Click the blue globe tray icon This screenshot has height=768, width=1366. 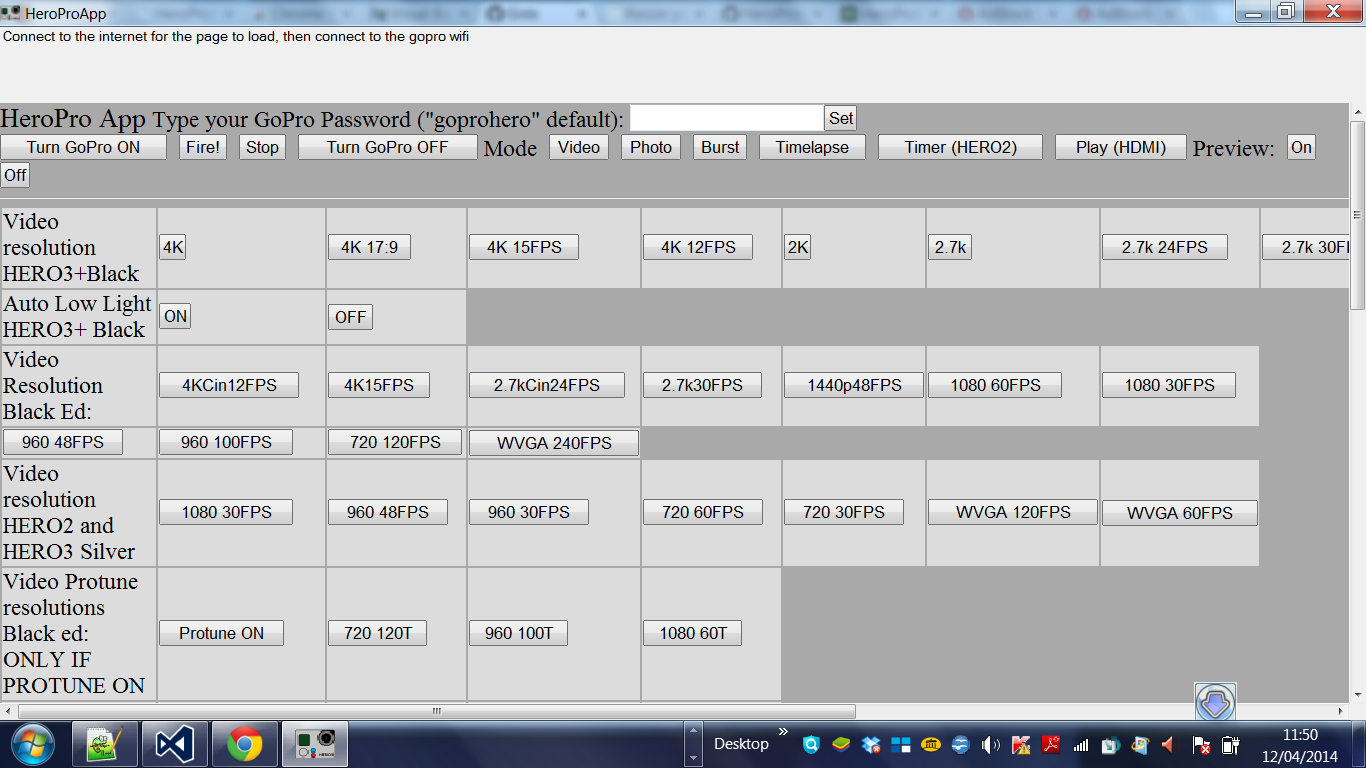coord(961,745)
